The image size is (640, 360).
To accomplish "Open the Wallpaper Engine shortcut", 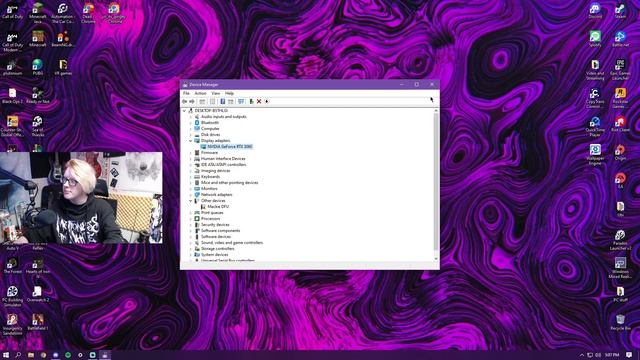I will pos(595,155).
